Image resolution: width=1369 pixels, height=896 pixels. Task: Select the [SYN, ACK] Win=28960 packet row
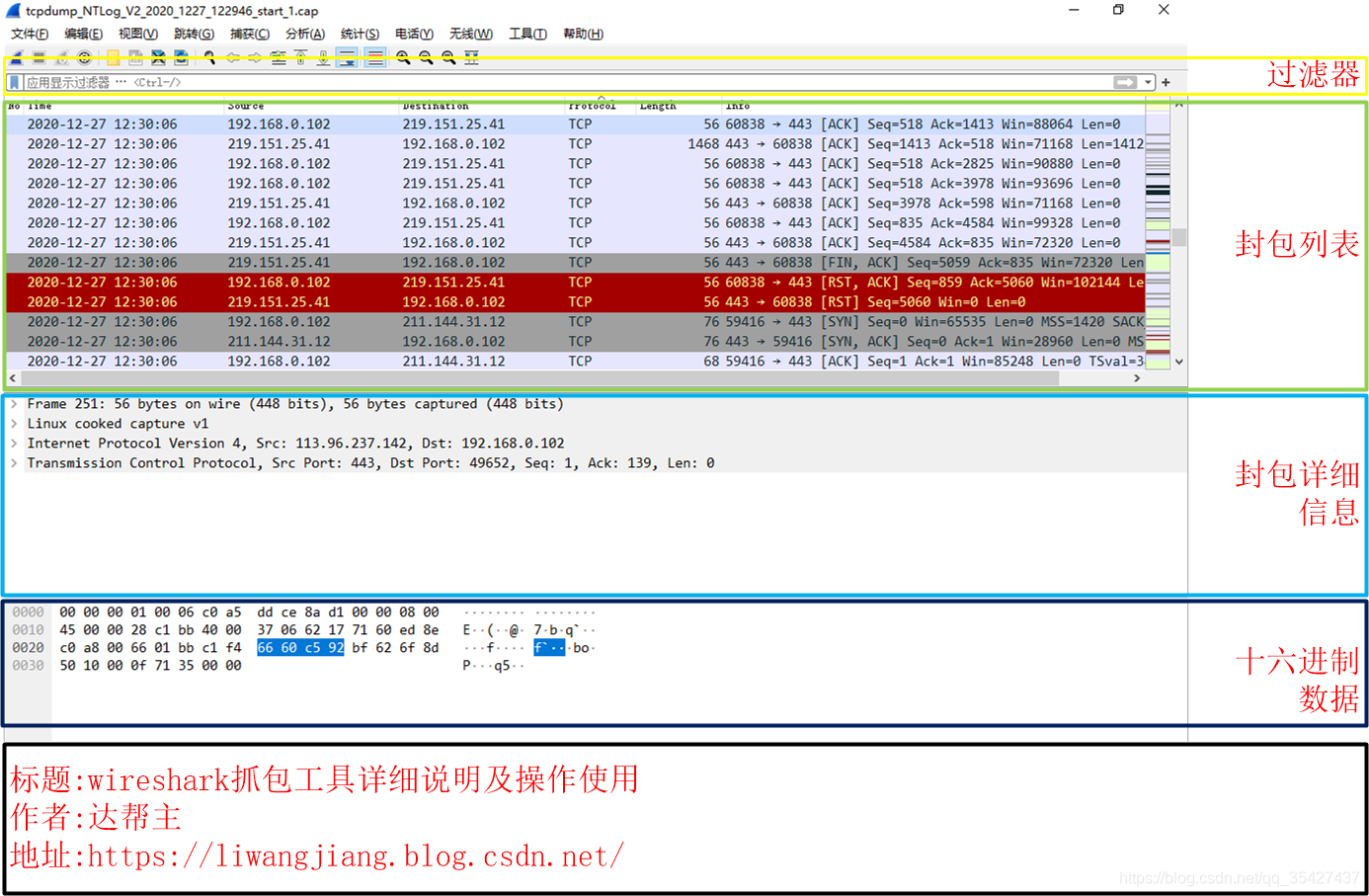point(575,342)
